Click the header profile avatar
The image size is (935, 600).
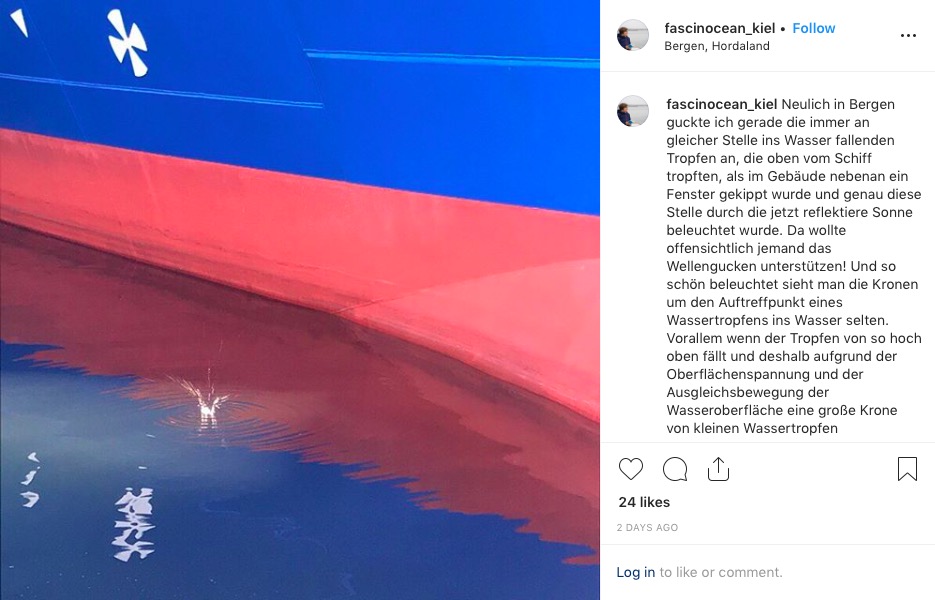click(x=633, y=35)
